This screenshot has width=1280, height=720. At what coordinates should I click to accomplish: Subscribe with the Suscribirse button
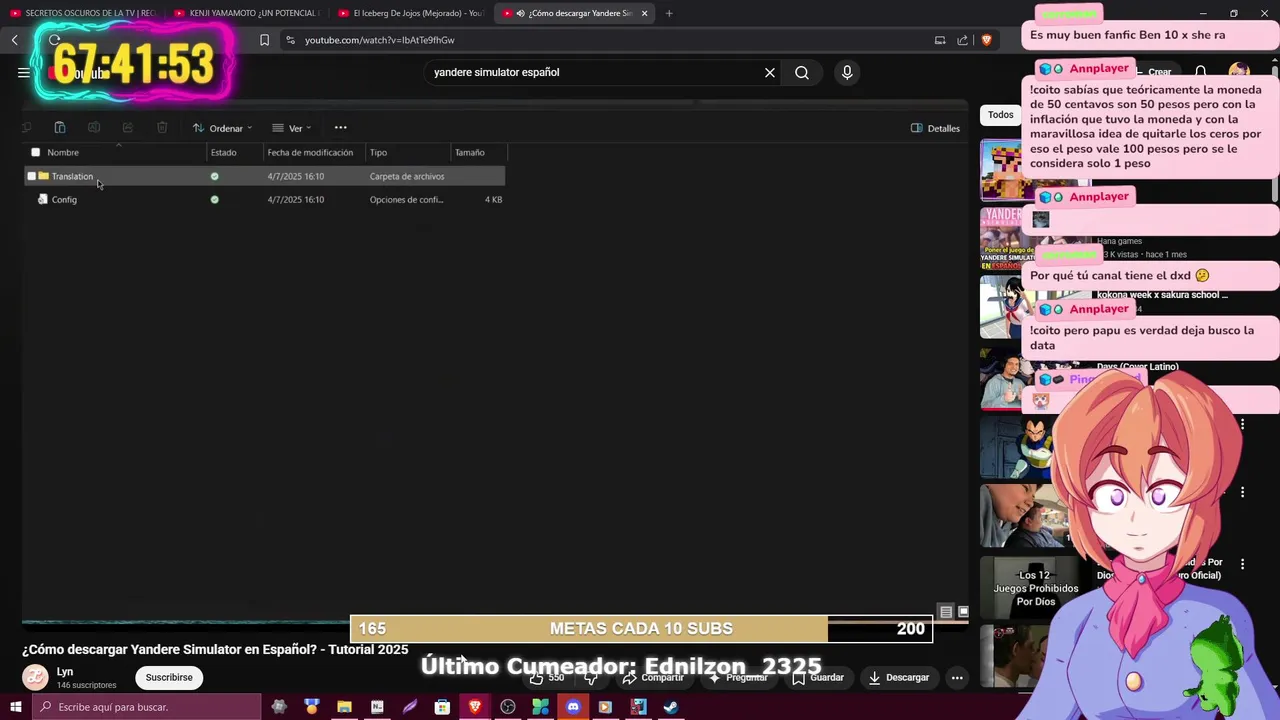tap(169, 678)
